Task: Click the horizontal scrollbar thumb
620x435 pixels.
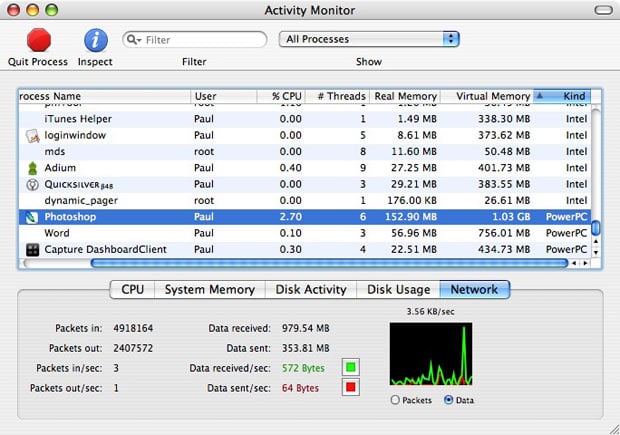Action: pyautogui.click(x=329, y=263)
